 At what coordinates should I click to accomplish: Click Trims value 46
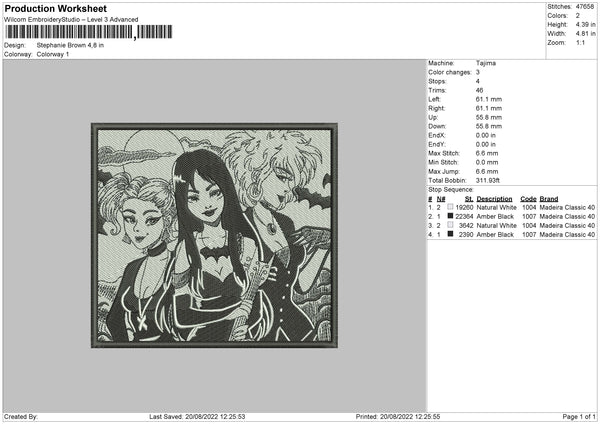pos(479,90)
